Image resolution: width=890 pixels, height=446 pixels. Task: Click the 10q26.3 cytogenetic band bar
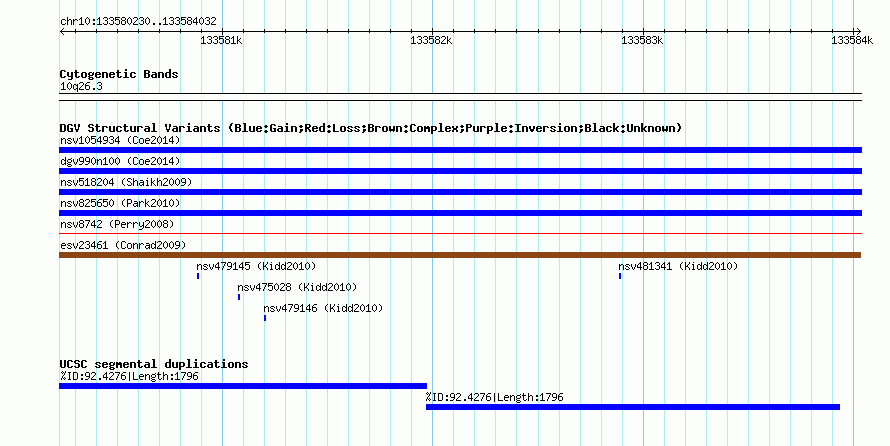460,97
